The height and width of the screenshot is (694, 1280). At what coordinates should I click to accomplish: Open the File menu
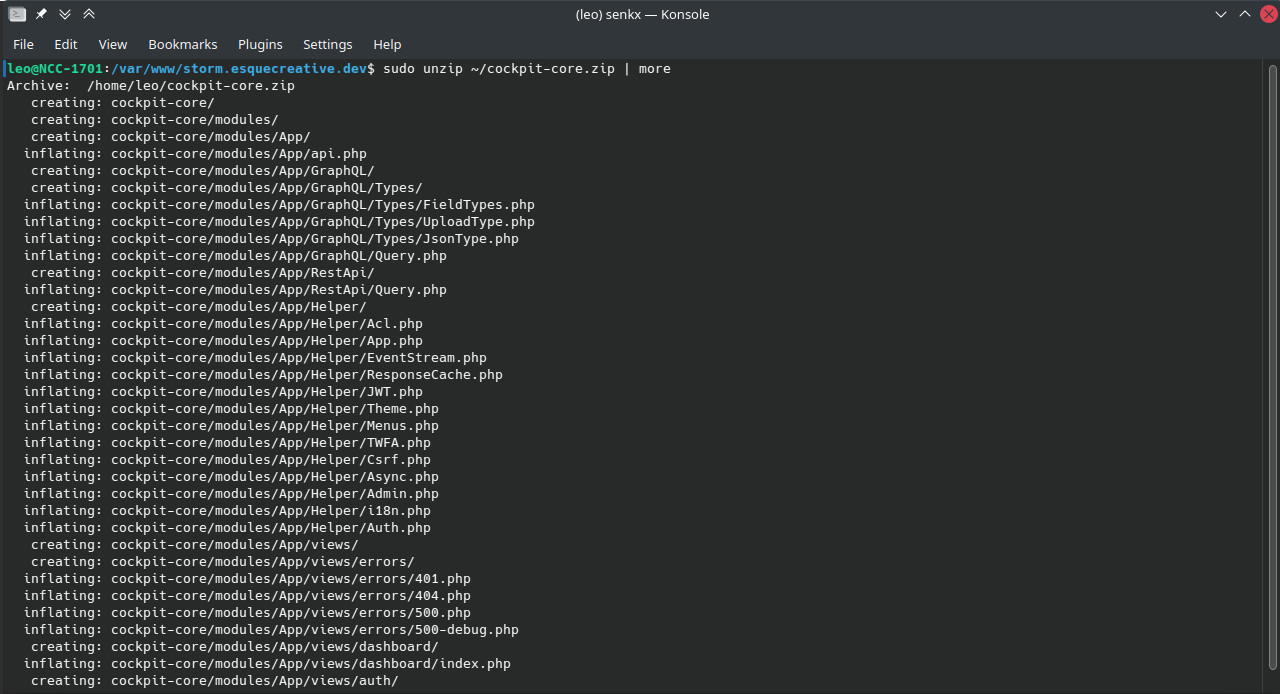coord(23,44)
